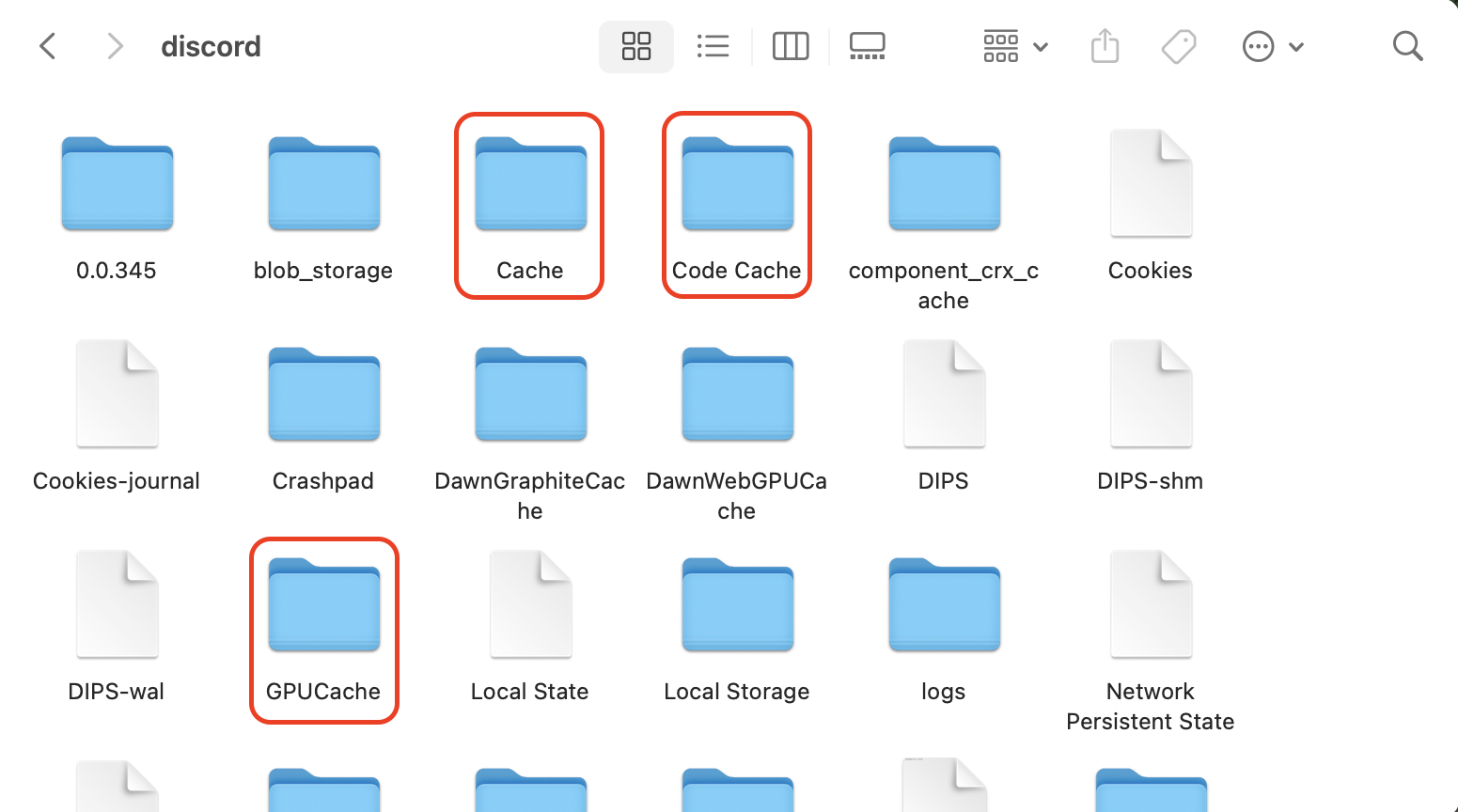Image resolution: width=1458 pixels, height=812 pixels.
Task: Open the Cache folder
Action: tap(529, 184)
